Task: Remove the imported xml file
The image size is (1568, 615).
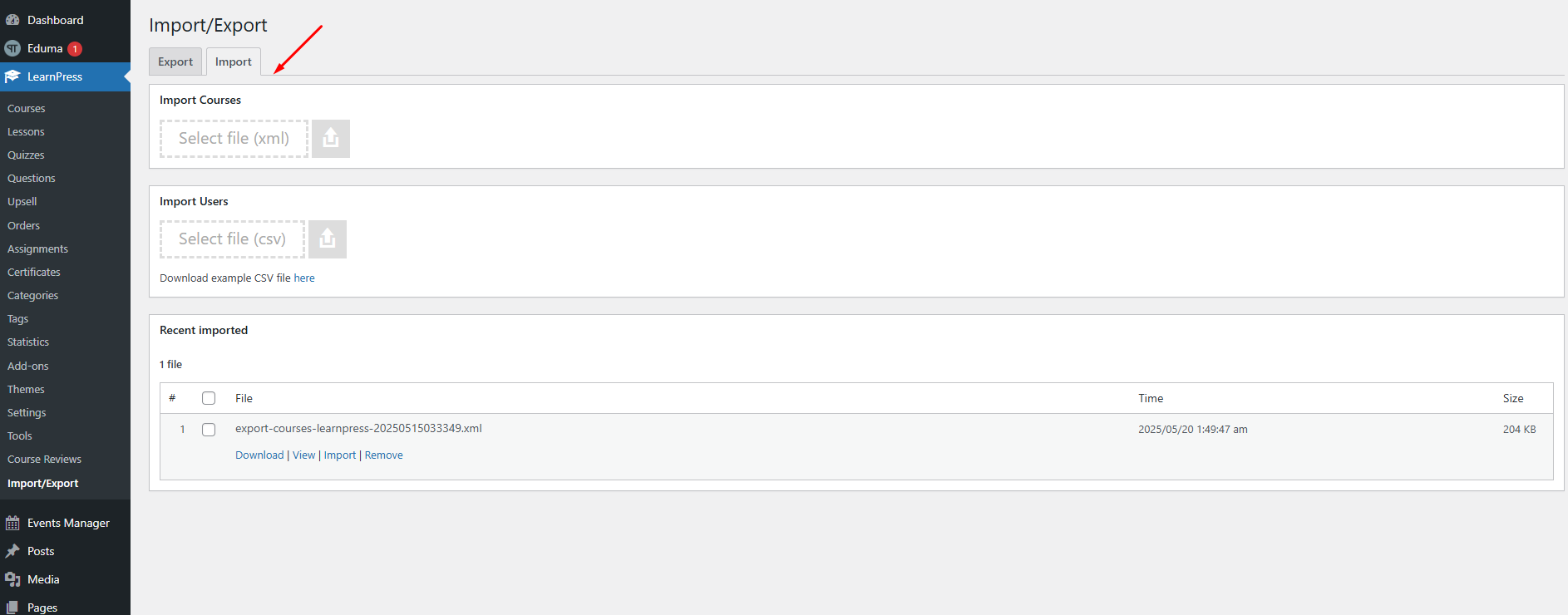Action: tap(384, 455)
